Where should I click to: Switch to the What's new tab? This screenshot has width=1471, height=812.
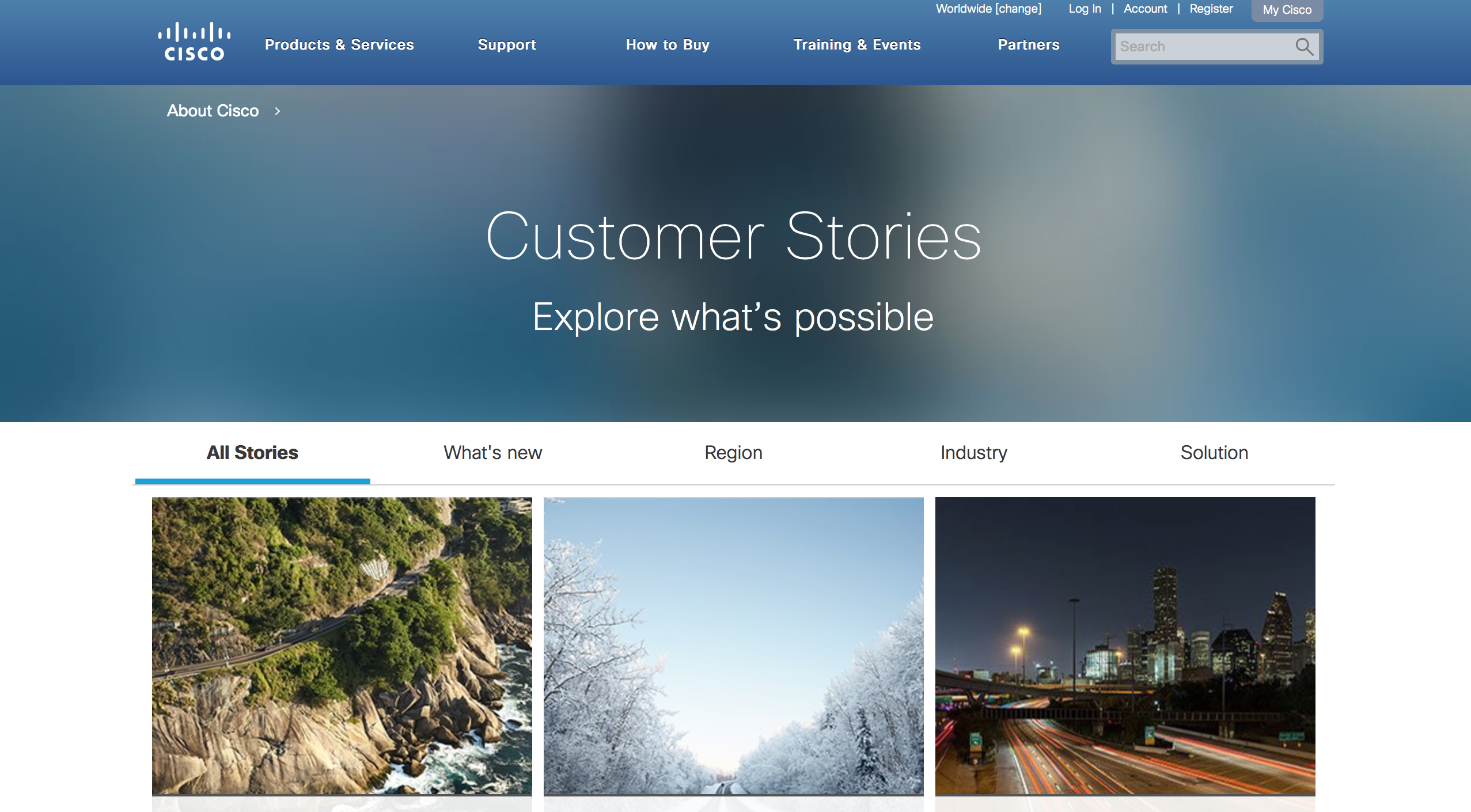point(492,453)
